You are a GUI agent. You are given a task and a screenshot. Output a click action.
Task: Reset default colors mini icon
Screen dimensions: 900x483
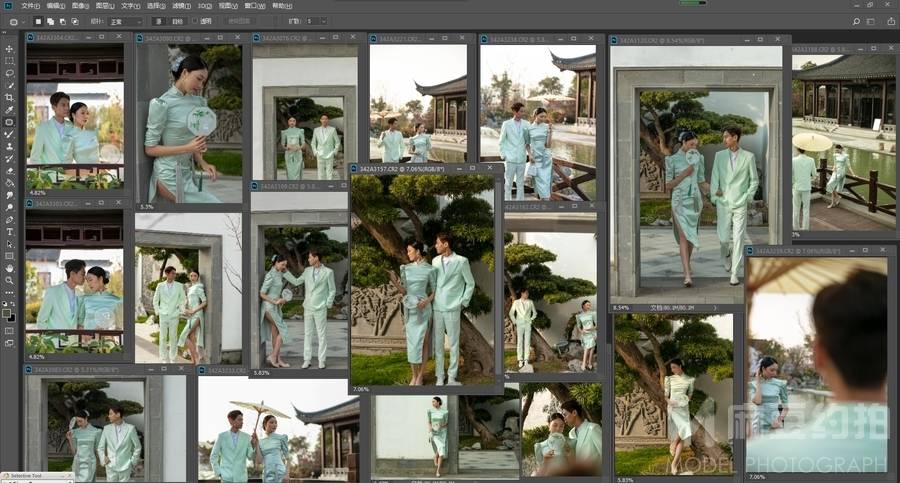(x=6, y=304)
